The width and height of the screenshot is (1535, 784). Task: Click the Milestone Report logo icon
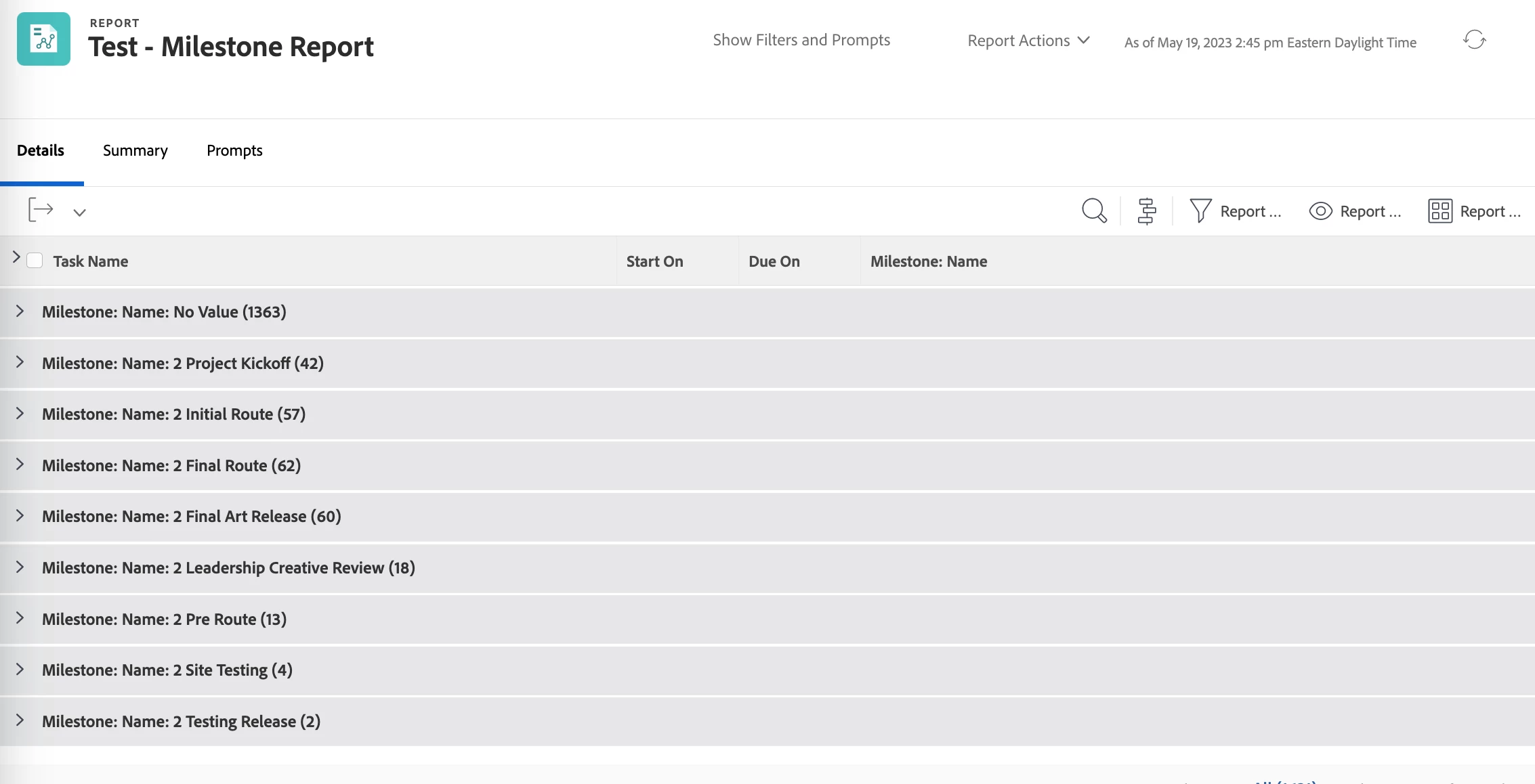point(44,39)
